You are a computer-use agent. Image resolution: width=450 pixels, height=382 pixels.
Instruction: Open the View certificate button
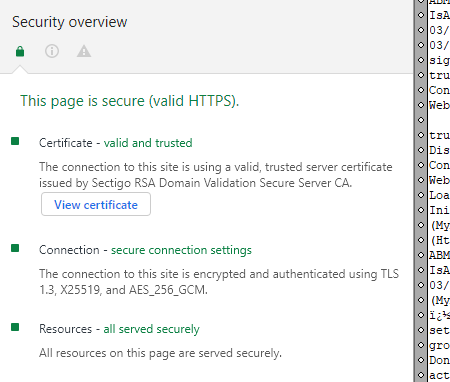coord(96,204)
